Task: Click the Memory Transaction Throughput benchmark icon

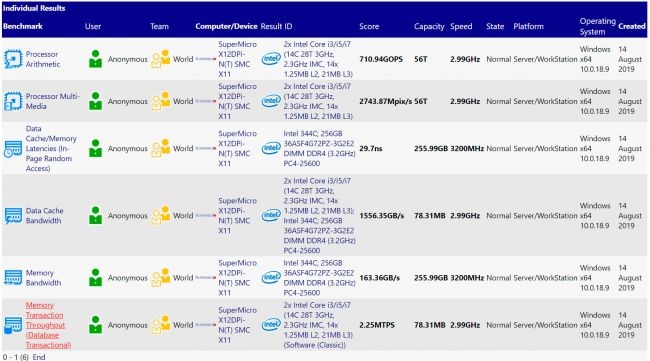Action: (13, 325)
